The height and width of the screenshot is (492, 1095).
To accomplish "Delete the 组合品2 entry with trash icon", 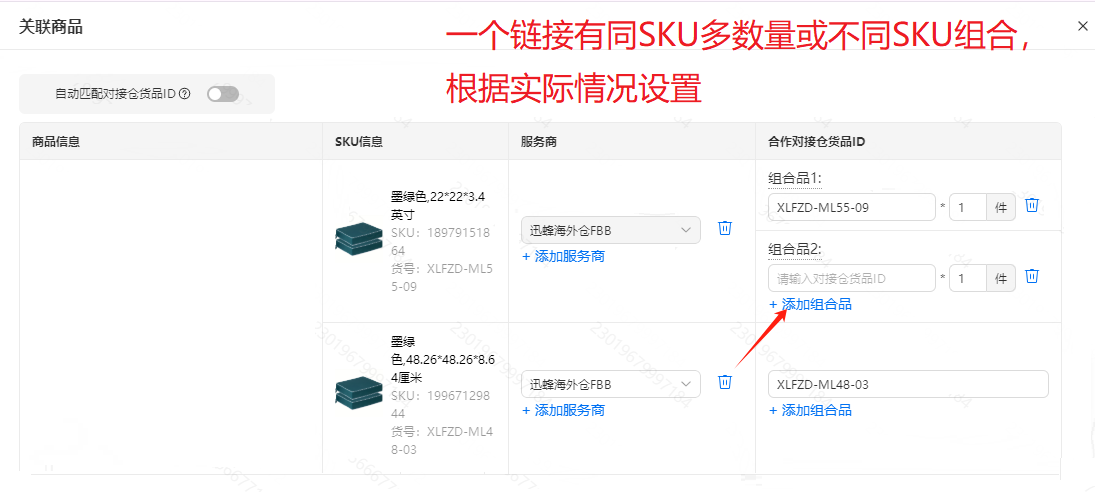I will [1032, 276].
